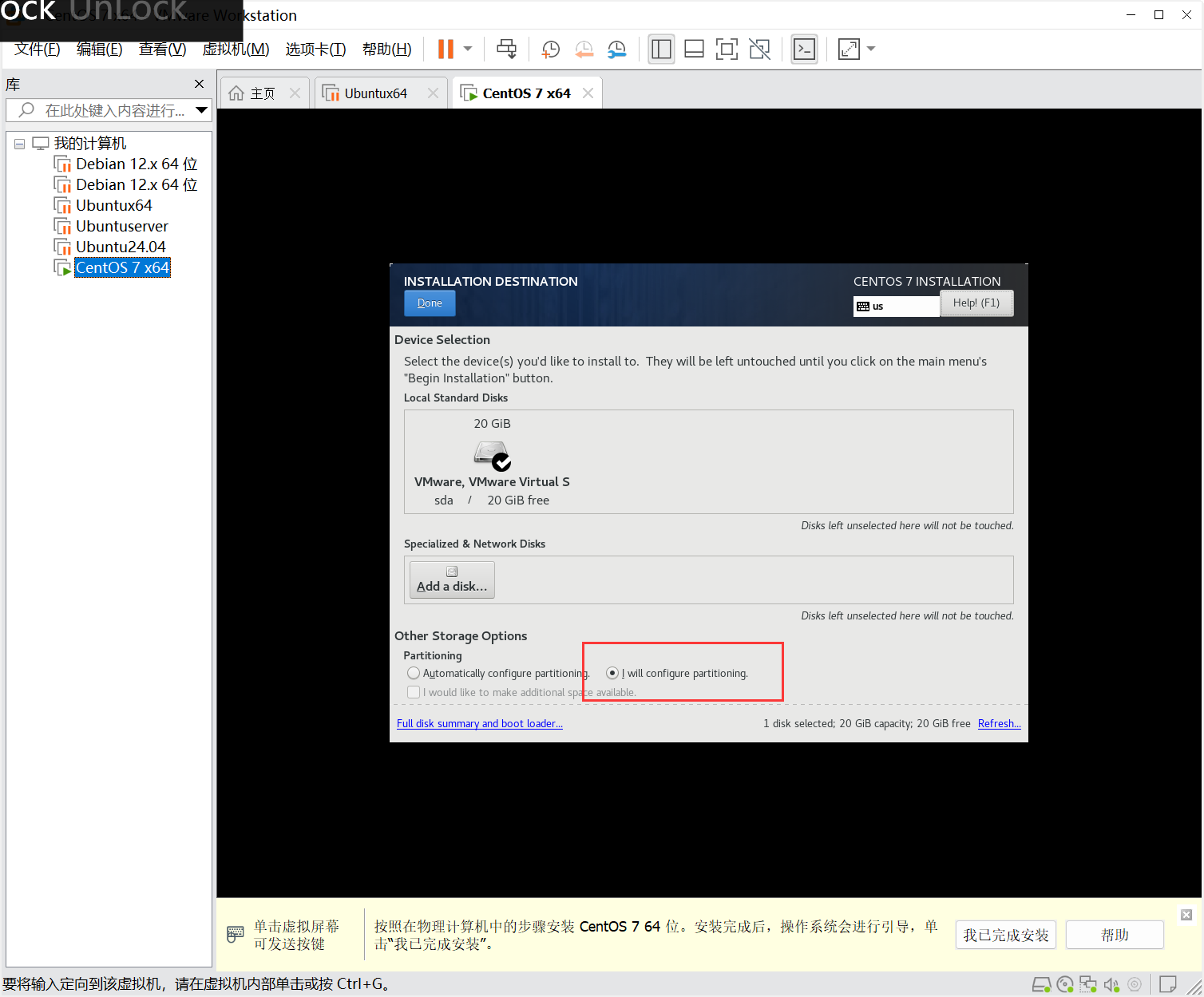
Task: Close the CentOS 7 x64 tab
Action: click(588, 93)
